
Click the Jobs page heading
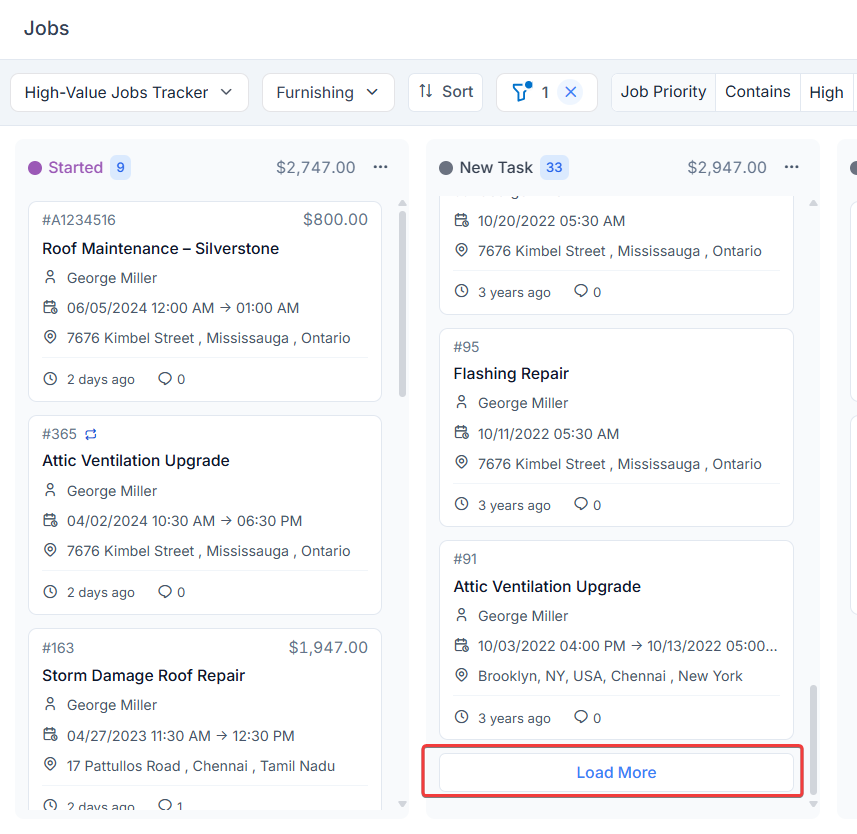click(x=46, y=28)
